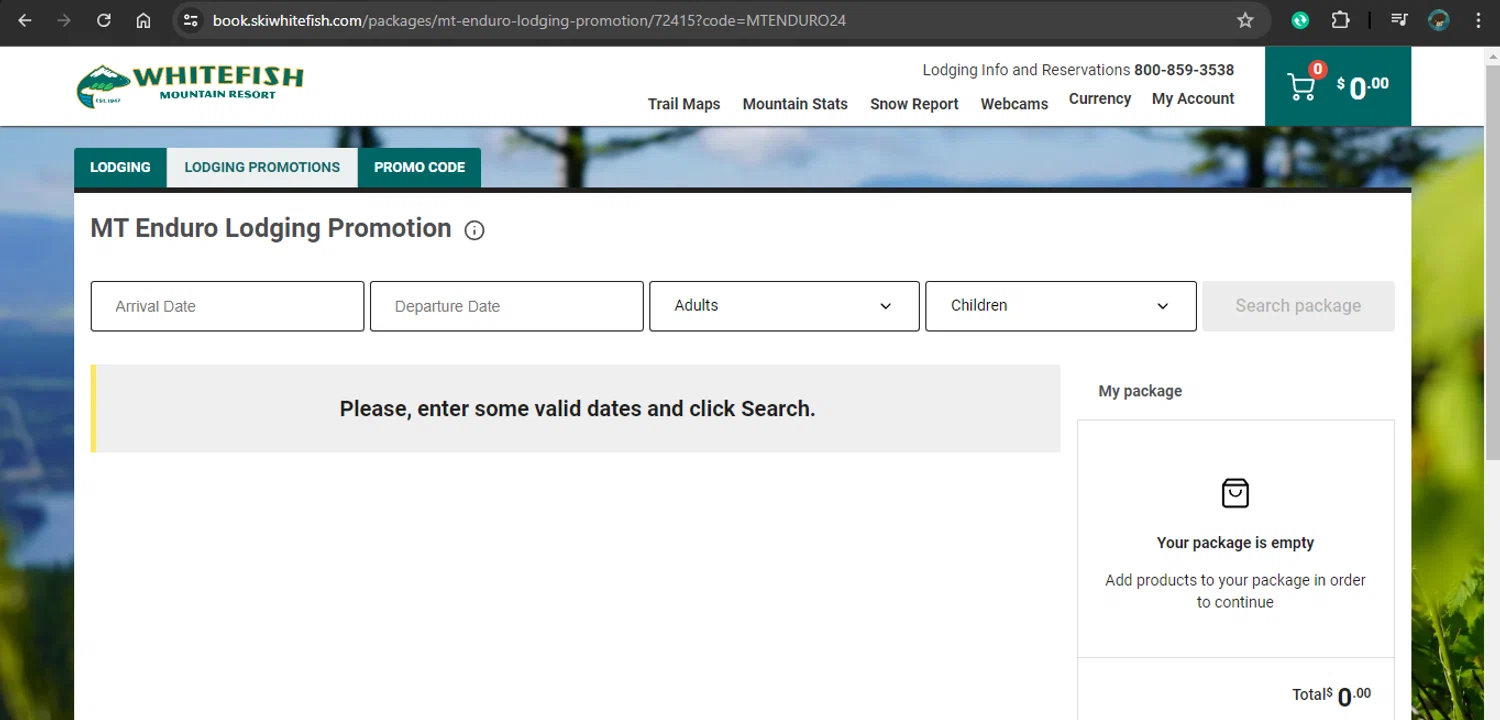The height and width of the screenshot is (720, 1500).
Task: Open the Promo Code tab
Action: 419,167
